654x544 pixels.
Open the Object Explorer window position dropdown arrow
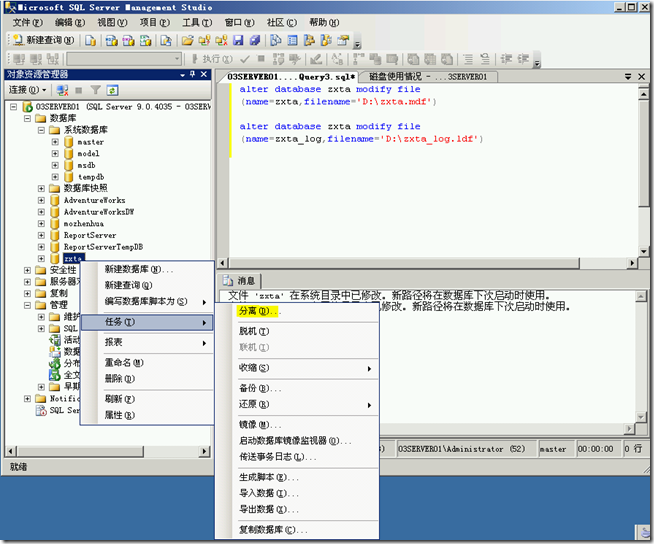click(182, 74)
